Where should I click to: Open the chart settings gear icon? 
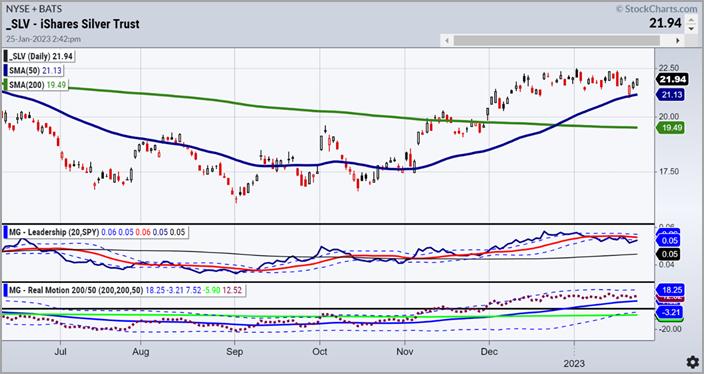(692, 362)
